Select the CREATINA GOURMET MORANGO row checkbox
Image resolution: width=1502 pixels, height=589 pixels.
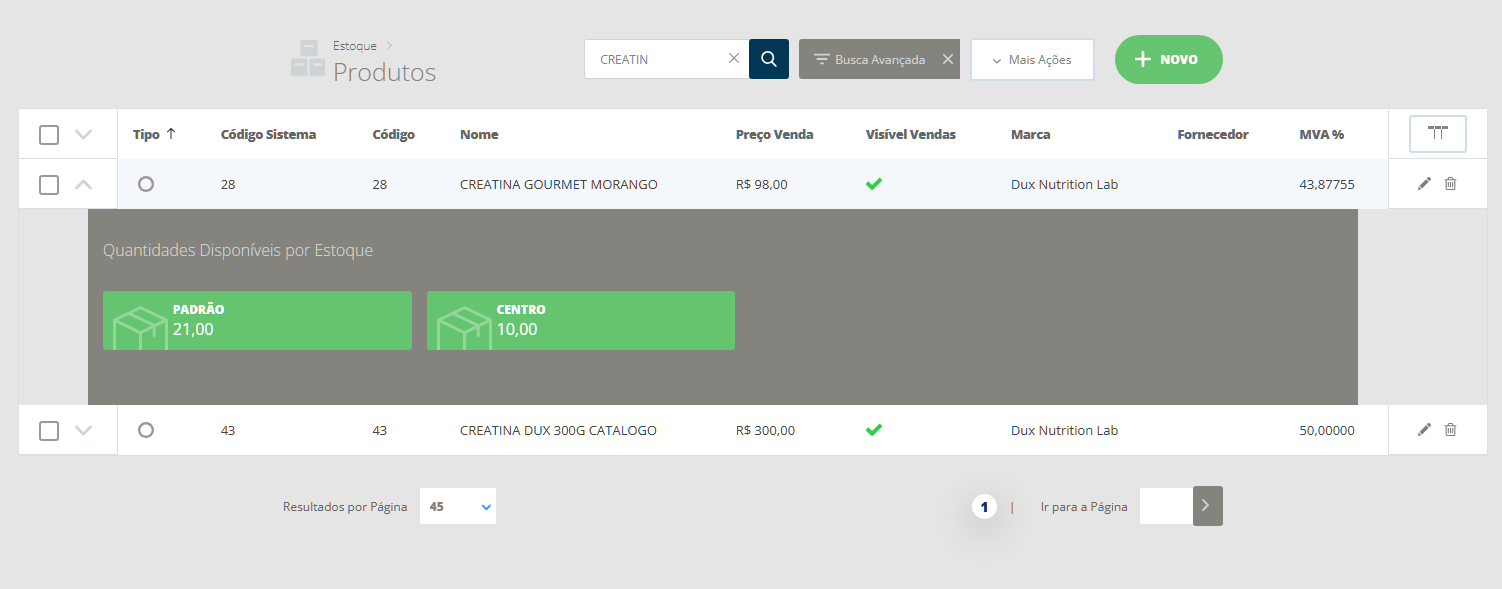[49, 185]
